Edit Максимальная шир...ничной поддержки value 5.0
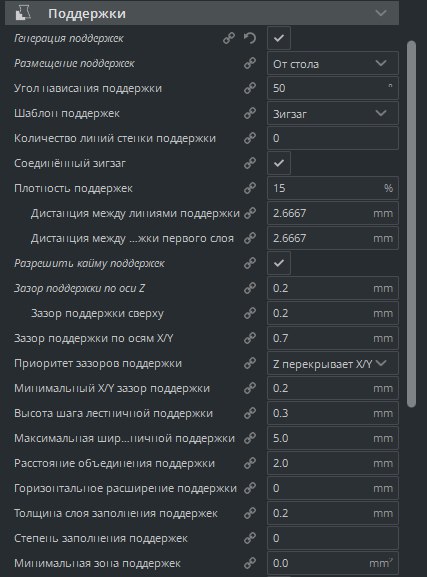 (333, 439)
